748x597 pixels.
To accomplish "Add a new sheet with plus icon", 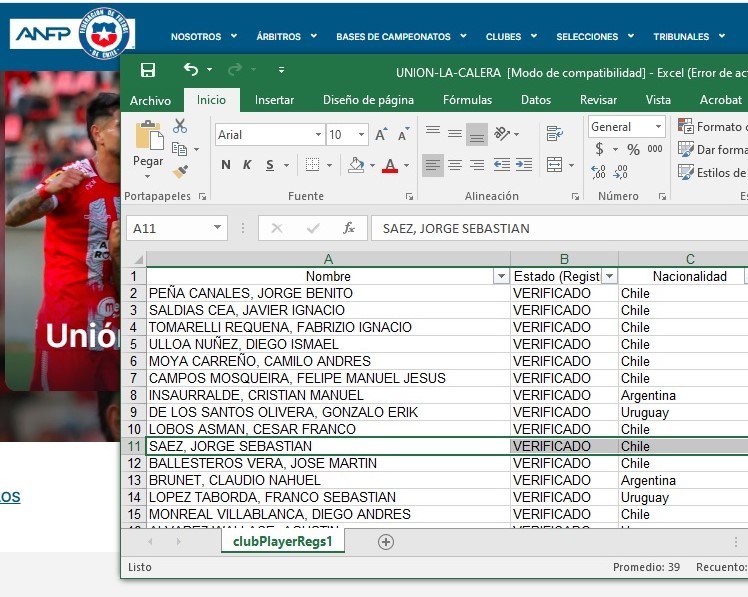I will pyautogui.click(x=386, y=541).
